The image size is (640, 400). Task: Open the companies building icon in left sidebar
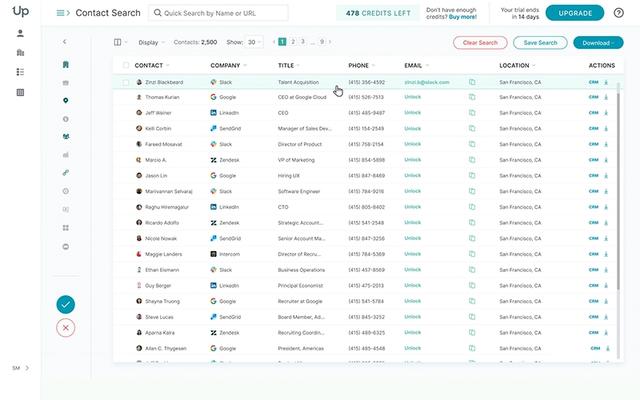(x=20, y=53)
